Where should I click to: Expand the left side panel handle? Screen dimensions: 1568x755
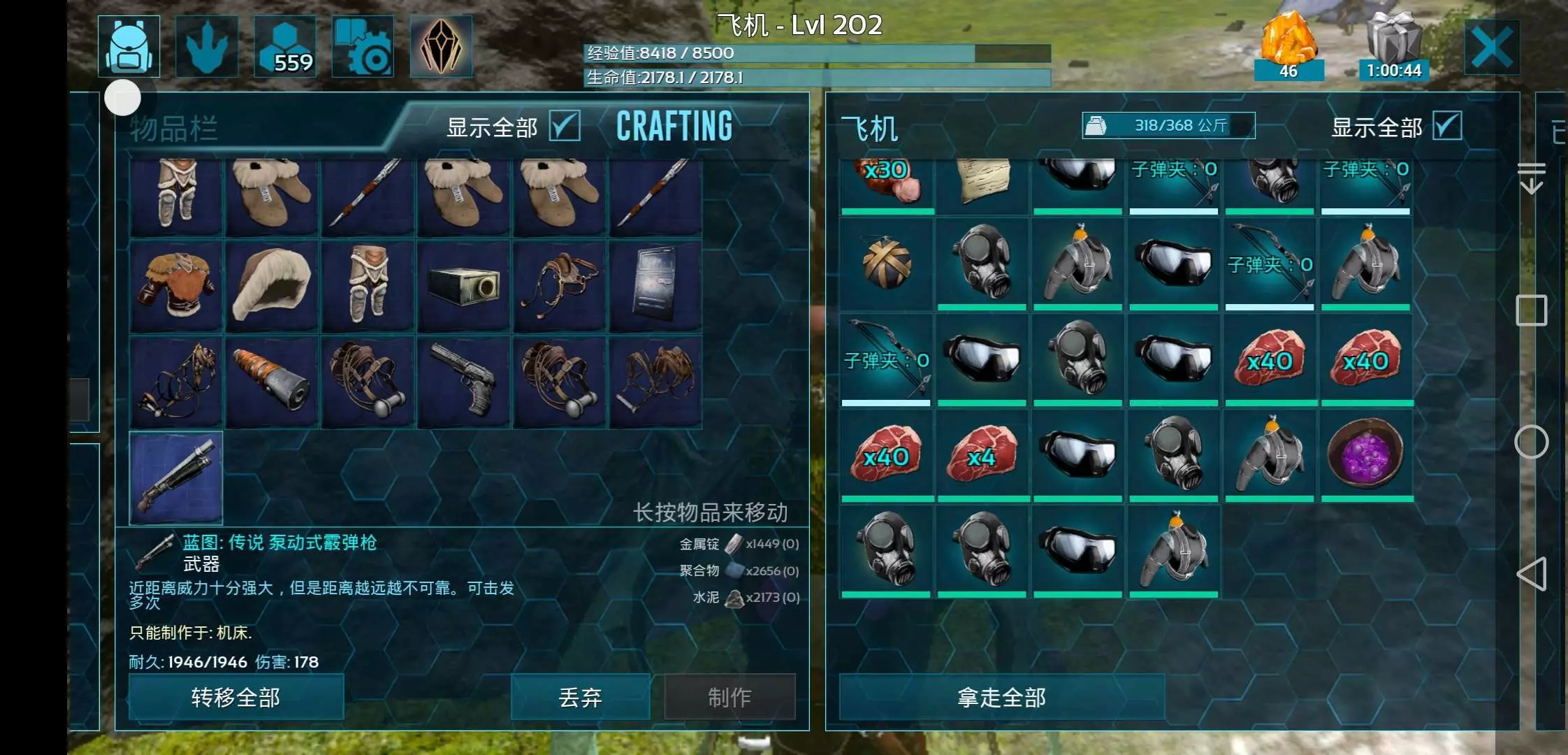point(80,400)
